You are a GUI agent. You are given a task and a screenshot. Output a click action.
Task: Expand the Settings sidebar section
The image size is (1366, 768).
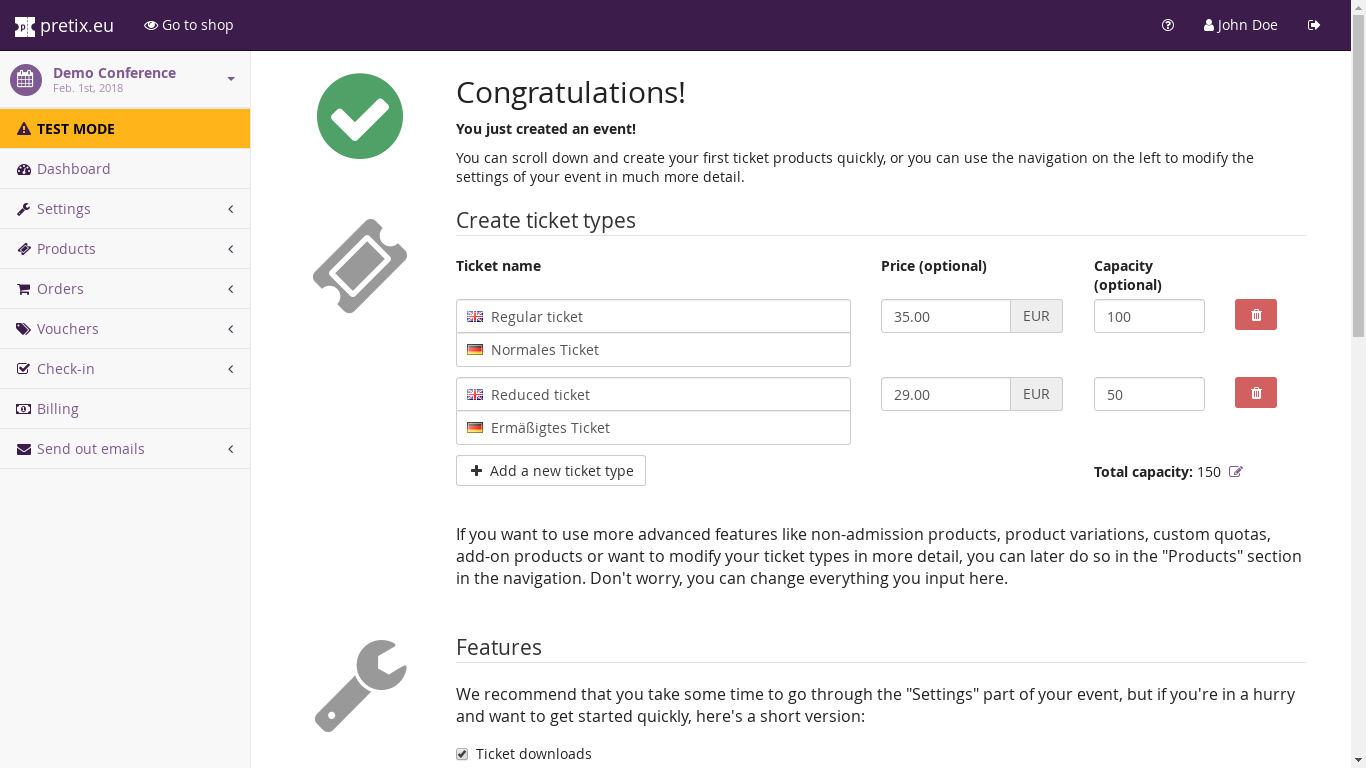(x=125, y=209)
